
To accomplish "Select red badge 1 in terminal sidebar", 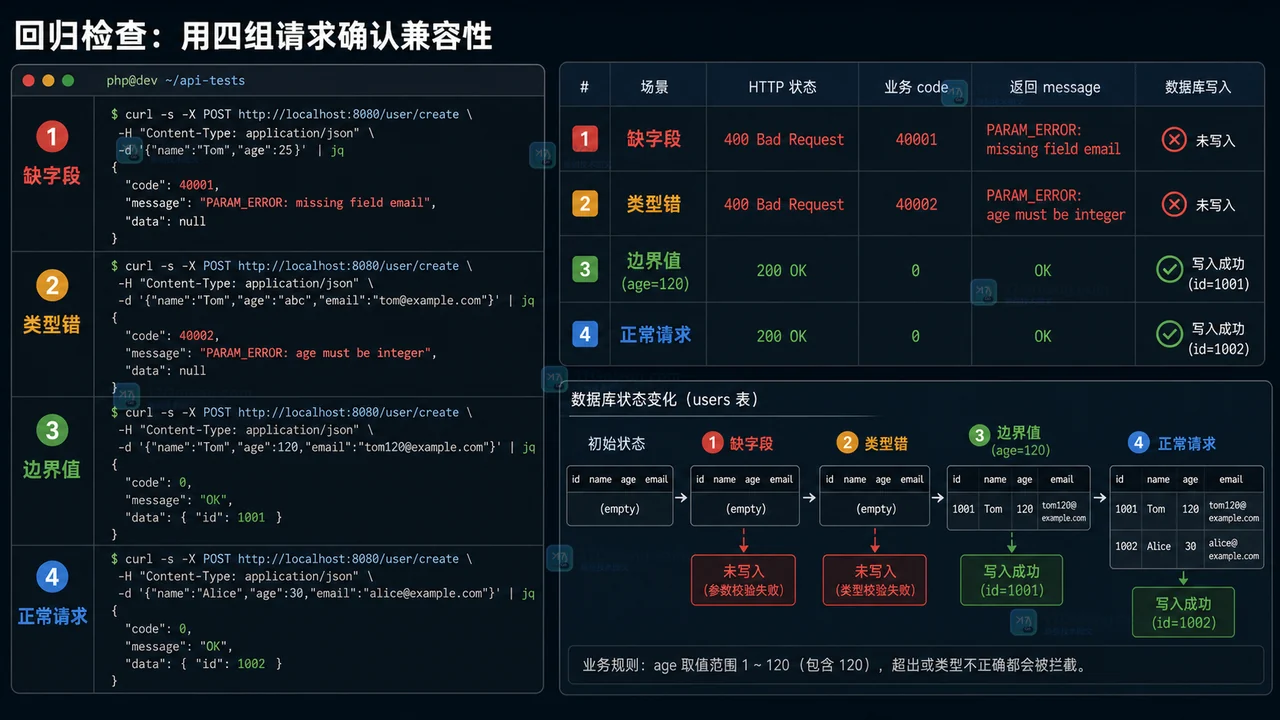I will click(52, 137).
